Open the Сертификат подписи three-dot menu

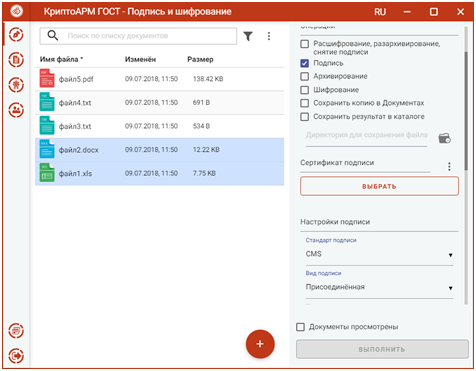click(449, 166)
